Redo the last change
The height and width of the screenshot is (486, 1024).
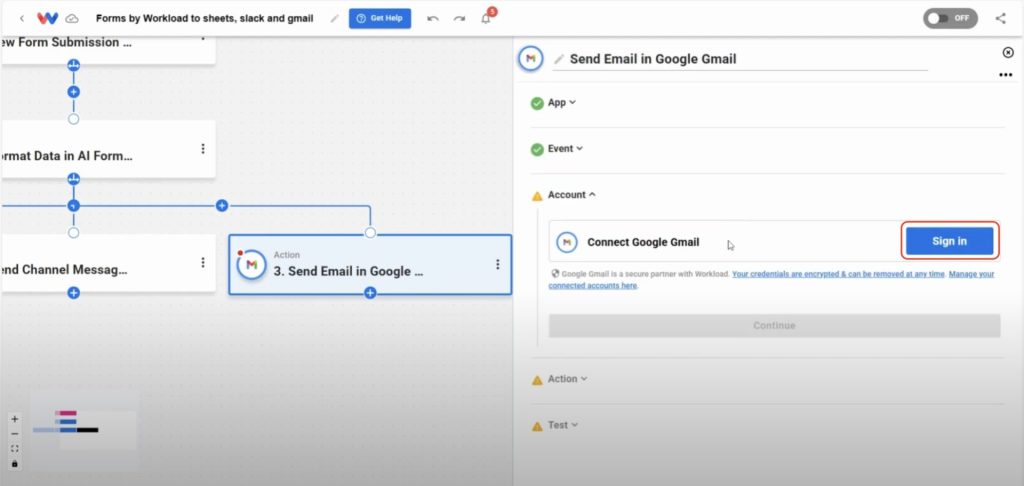pyautogui.click(x=458, y=18)
